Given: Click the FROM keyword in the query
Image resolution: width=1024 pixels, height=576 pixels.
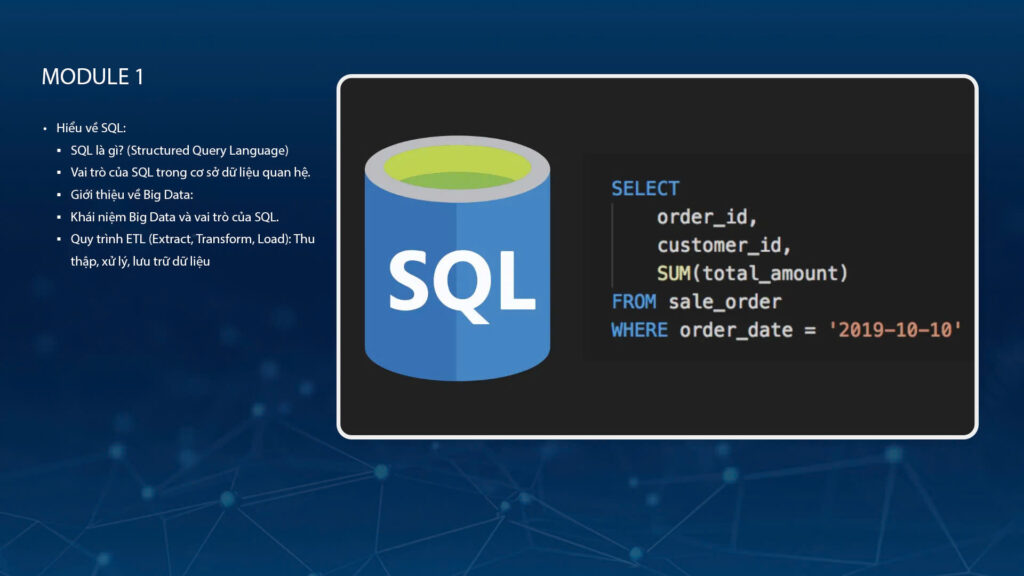Looking at the screenshot, I should (634, 301).
